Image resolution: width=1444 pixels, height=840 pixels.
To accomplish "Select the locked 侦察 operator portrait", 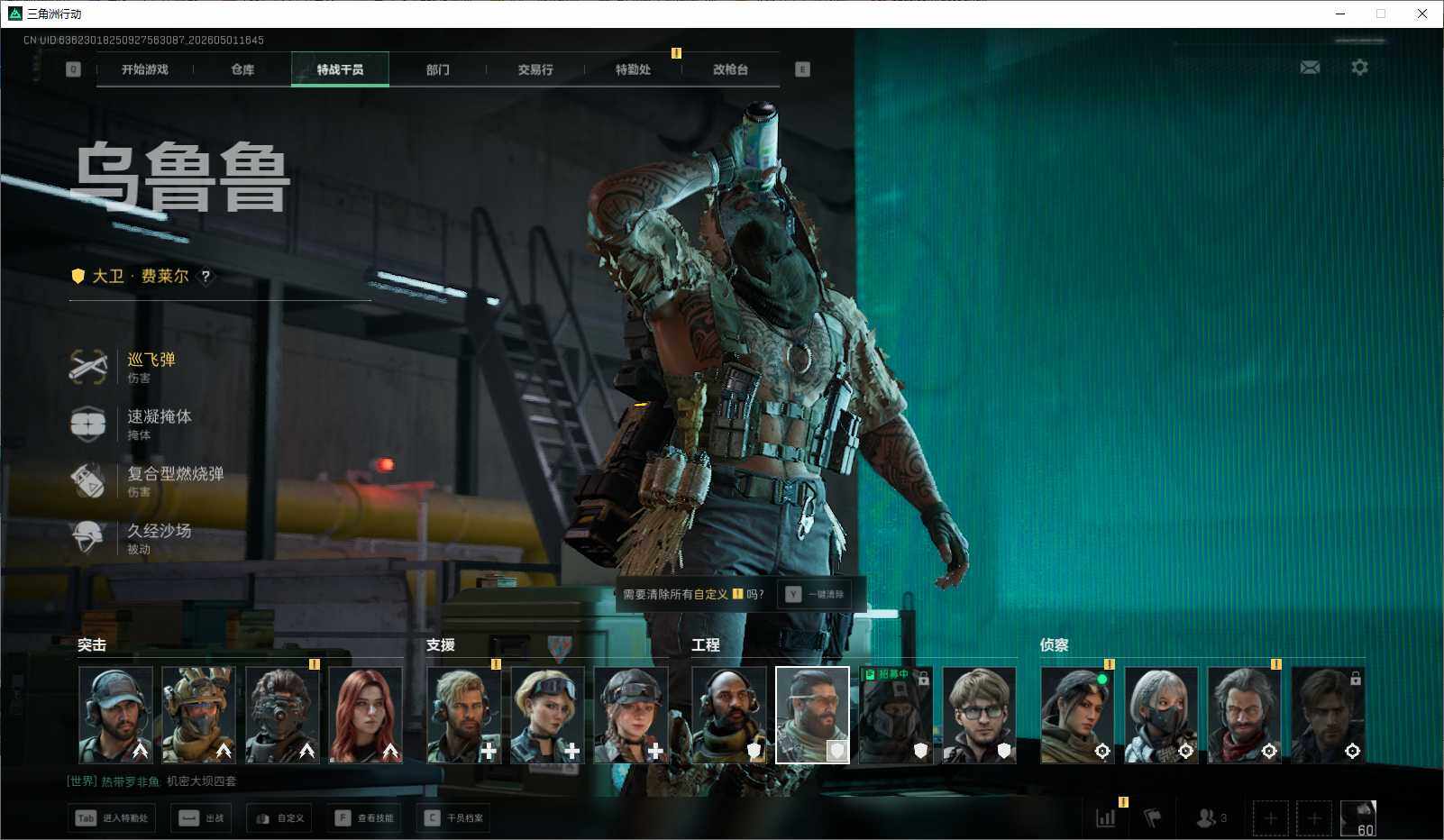I will (1328, 715).
